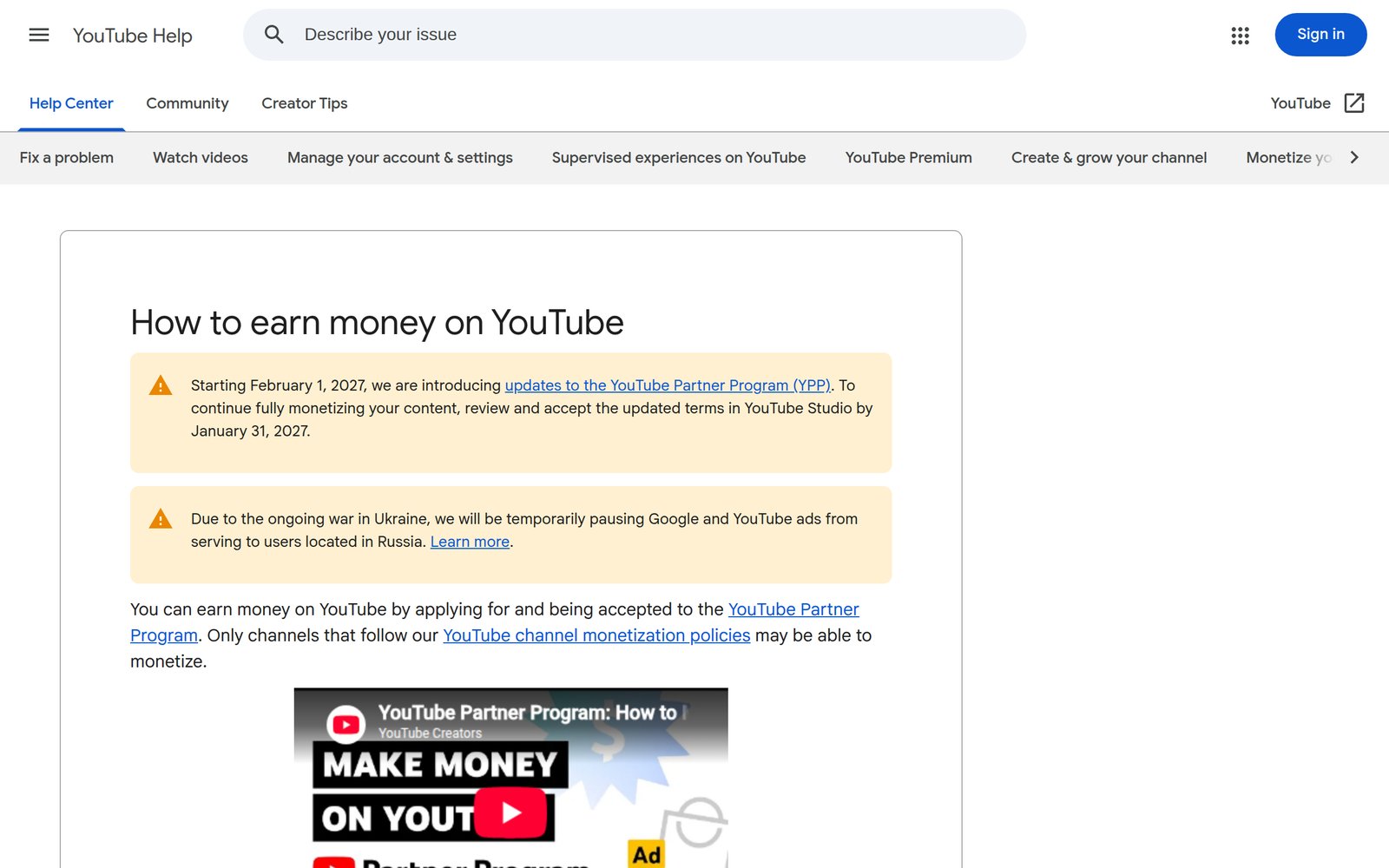This screenshot has height=868, width=1389.
Task: Click the YouTube Help title
Action: tap(133, 36)
